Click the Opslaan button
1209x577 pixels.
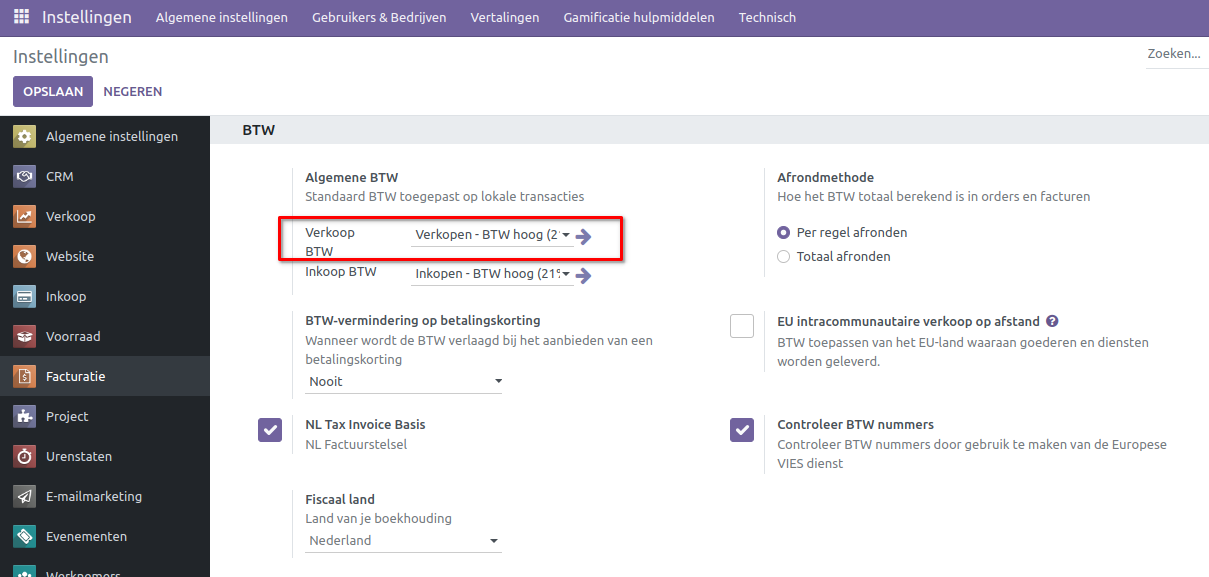click(52, 91)
